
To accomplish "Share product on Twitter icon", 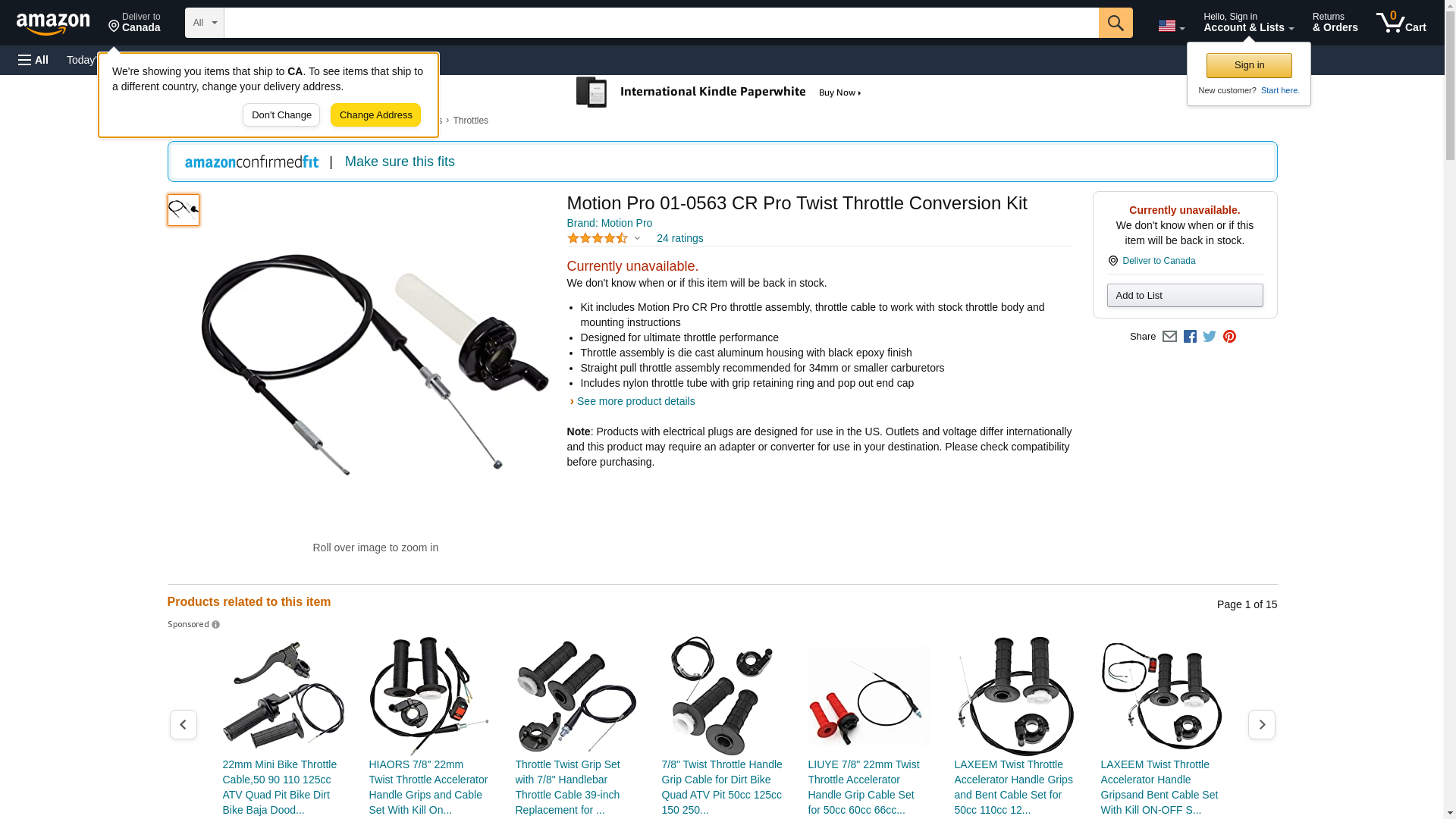I will [1210, 337].
